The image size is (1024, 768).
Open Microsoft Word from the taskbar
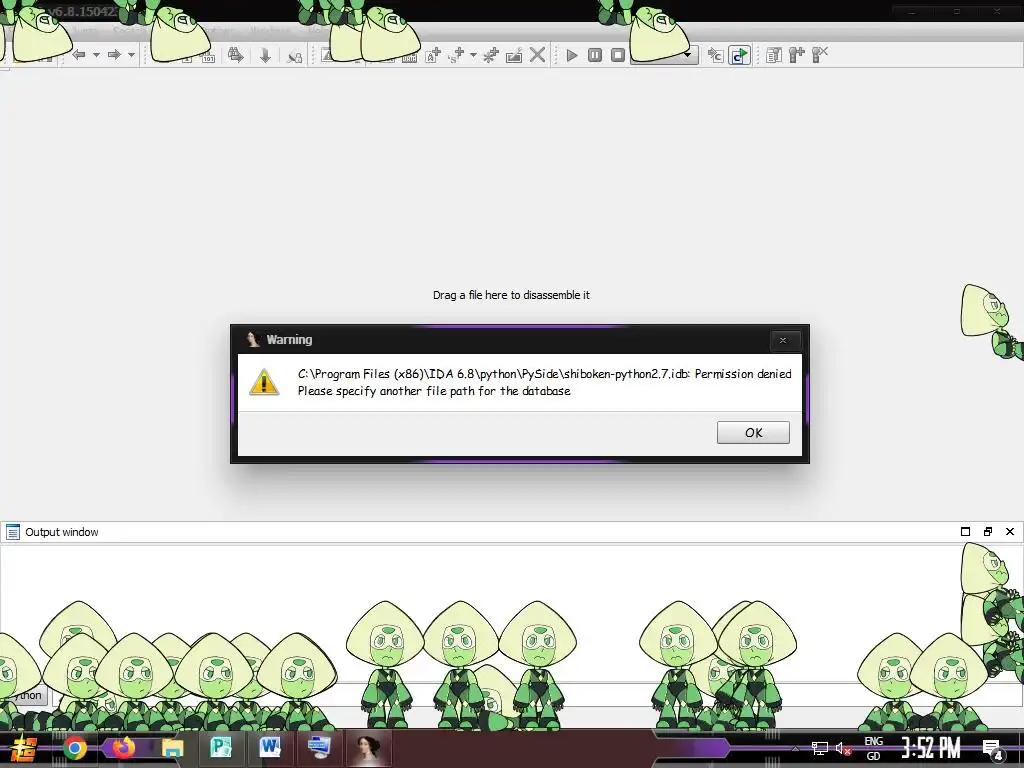coord(270,747)
